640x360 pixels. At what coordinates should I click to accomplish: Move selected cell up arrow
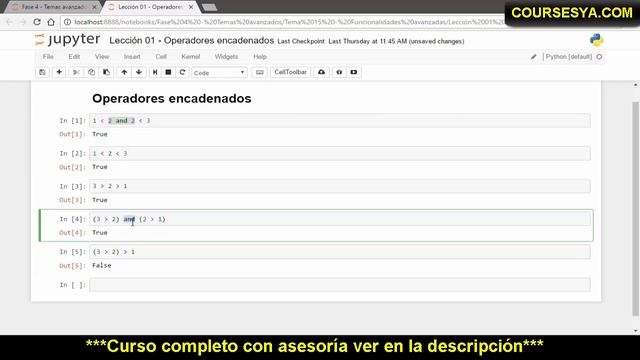[x=124, y=72]
